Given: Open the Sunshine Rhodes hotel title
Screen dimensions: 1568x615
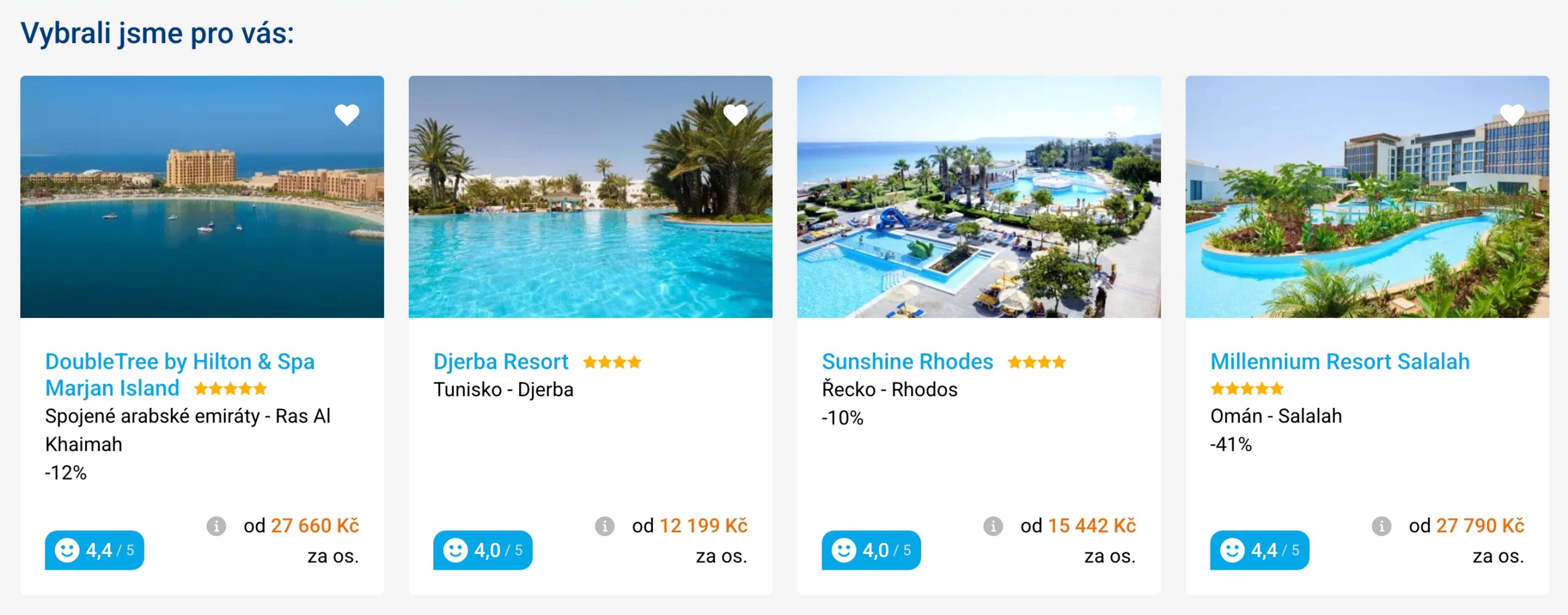Looking at the screenshot, I should 907,361.
